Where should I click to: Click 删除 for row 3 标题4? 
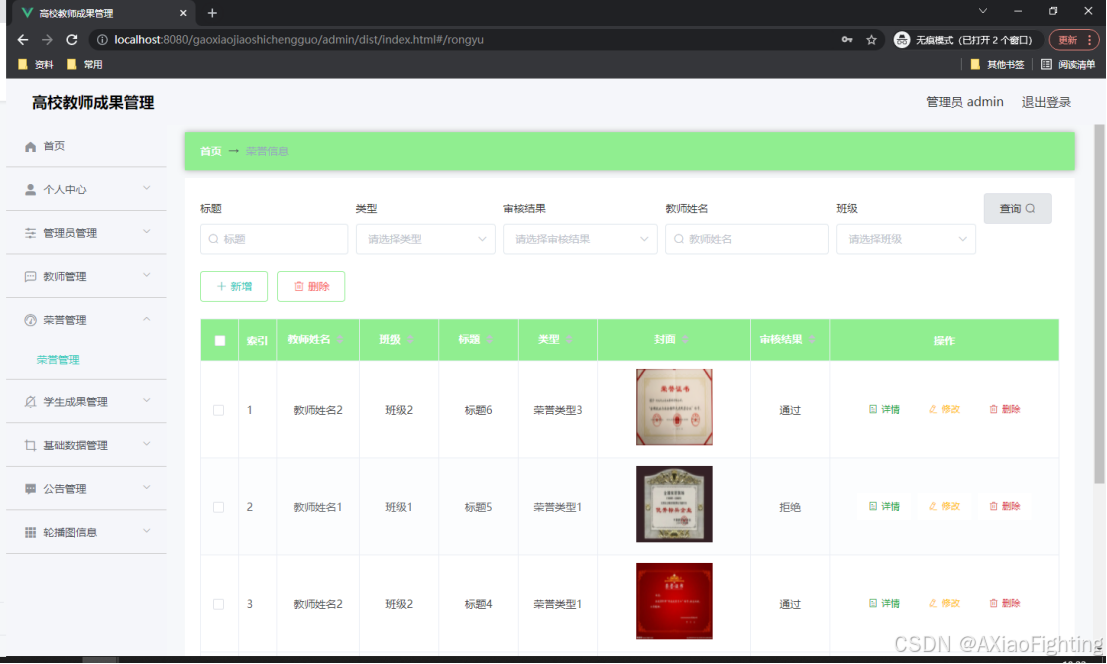tap(1005, 603)
